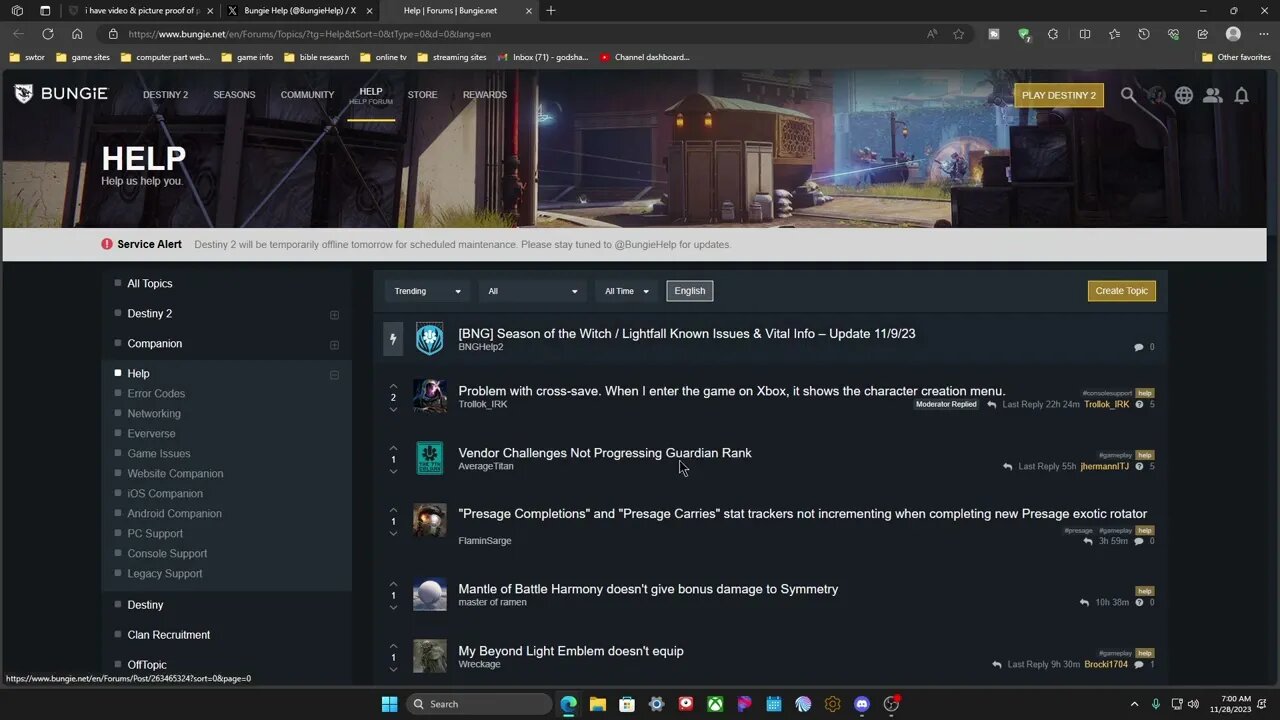Open Trollok_IRK avatar thumbnail
The image size is (1280, 720).
tap(430, 396)
